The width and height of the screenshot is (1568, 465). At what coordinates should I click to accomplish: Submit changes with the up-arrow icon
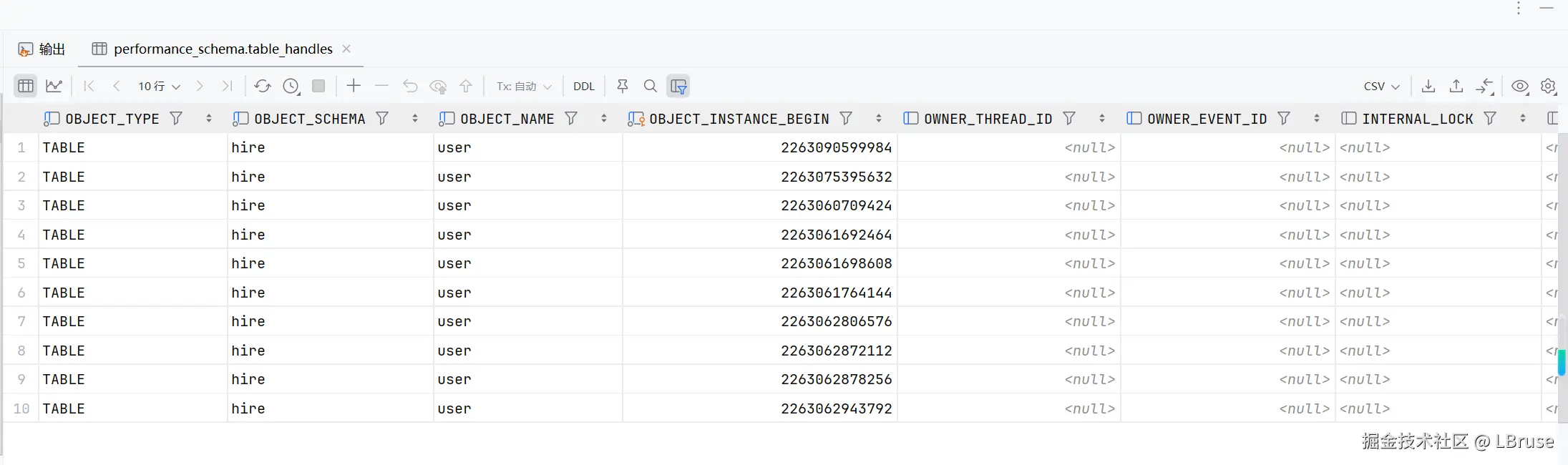466,86
